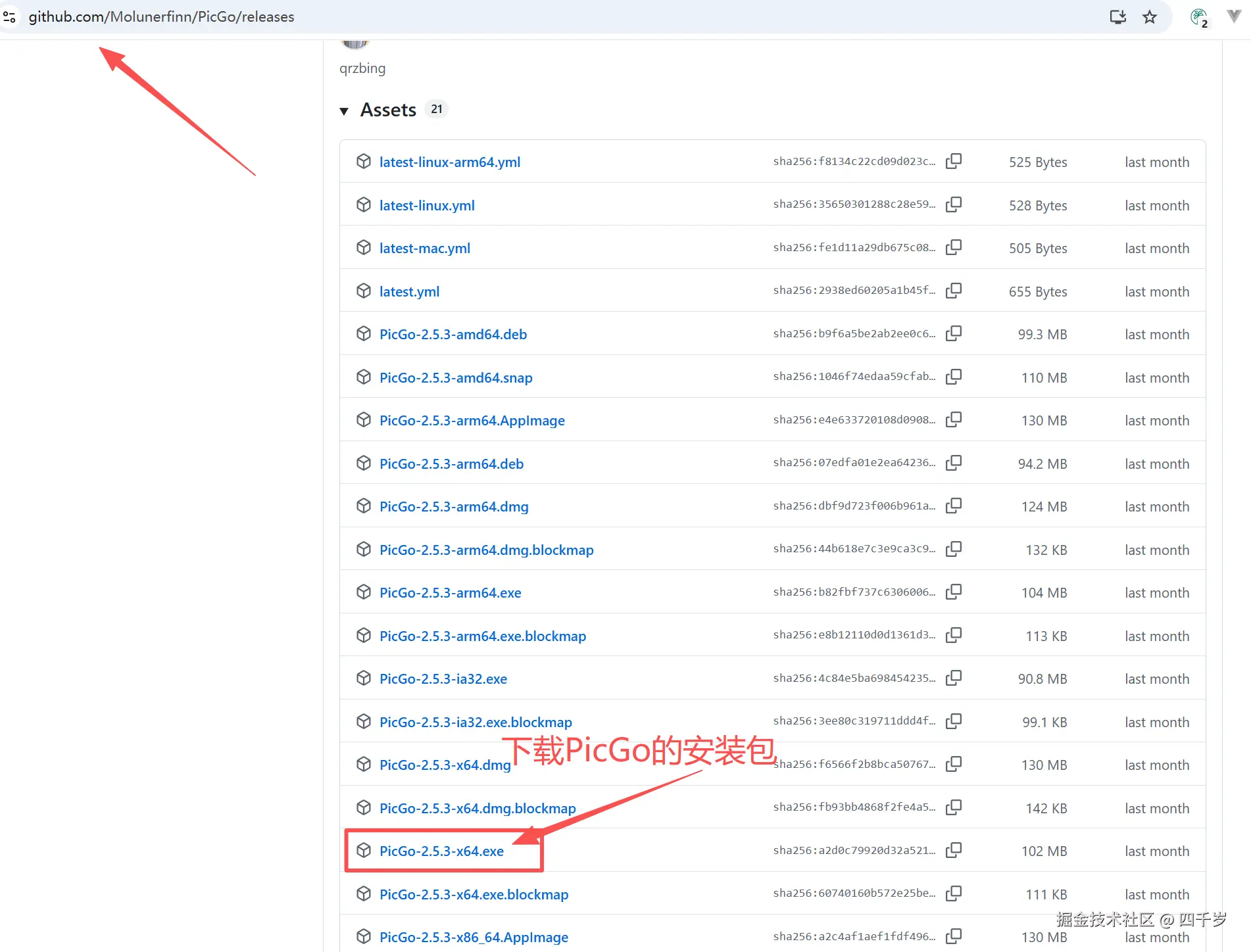Download PicGo-2.5.3-arm64.exe installer

[451, 592]
